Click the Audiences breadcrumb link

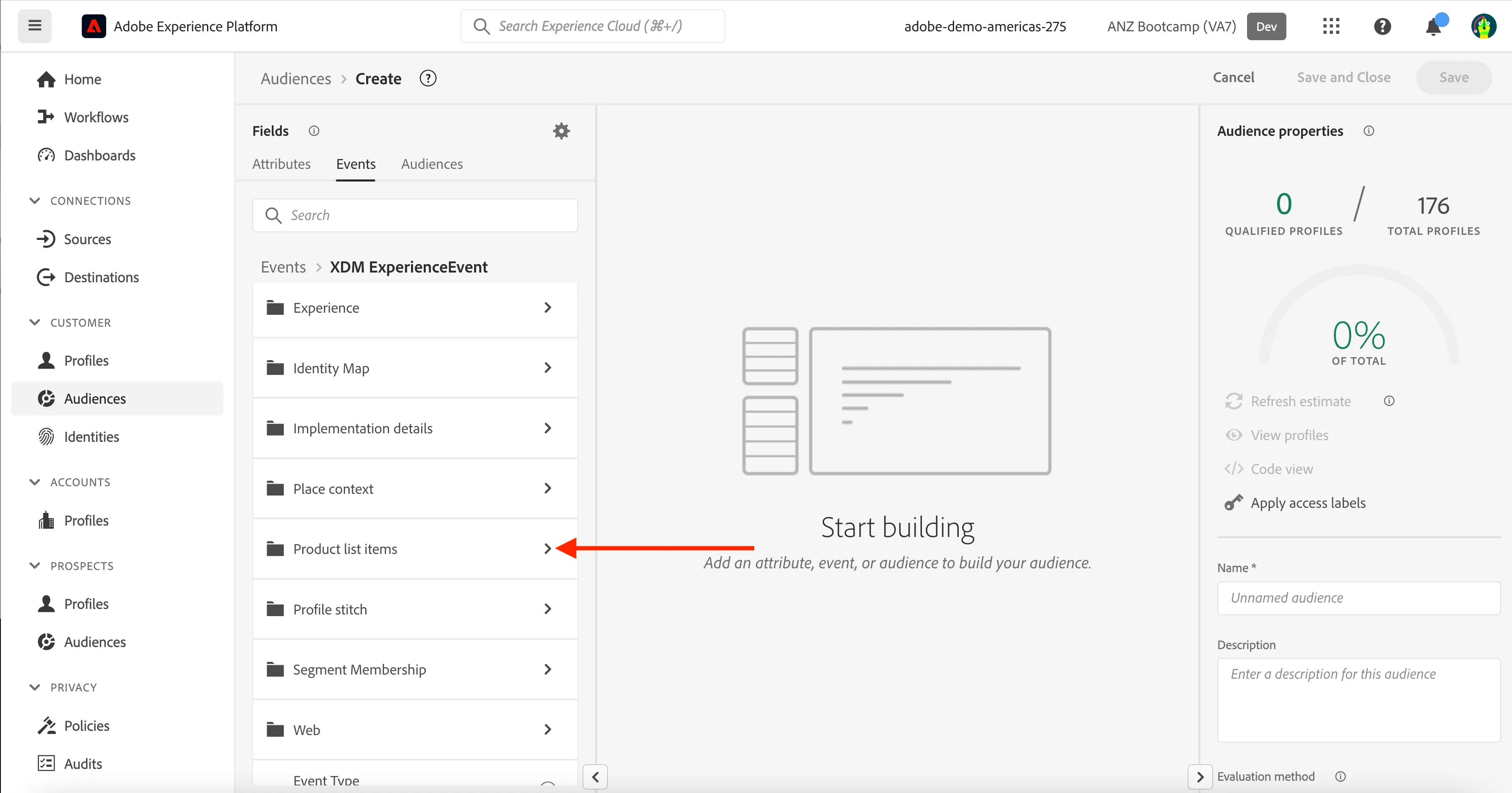tap(296, 79)
